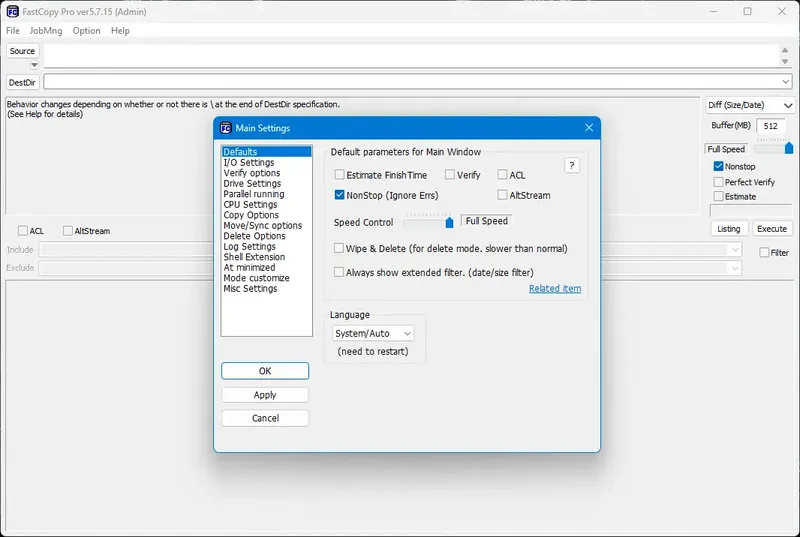Click the FC icon in Main Settings title
Image resolution: width=800 pixels, height=537 pixels.
point(226,128)
